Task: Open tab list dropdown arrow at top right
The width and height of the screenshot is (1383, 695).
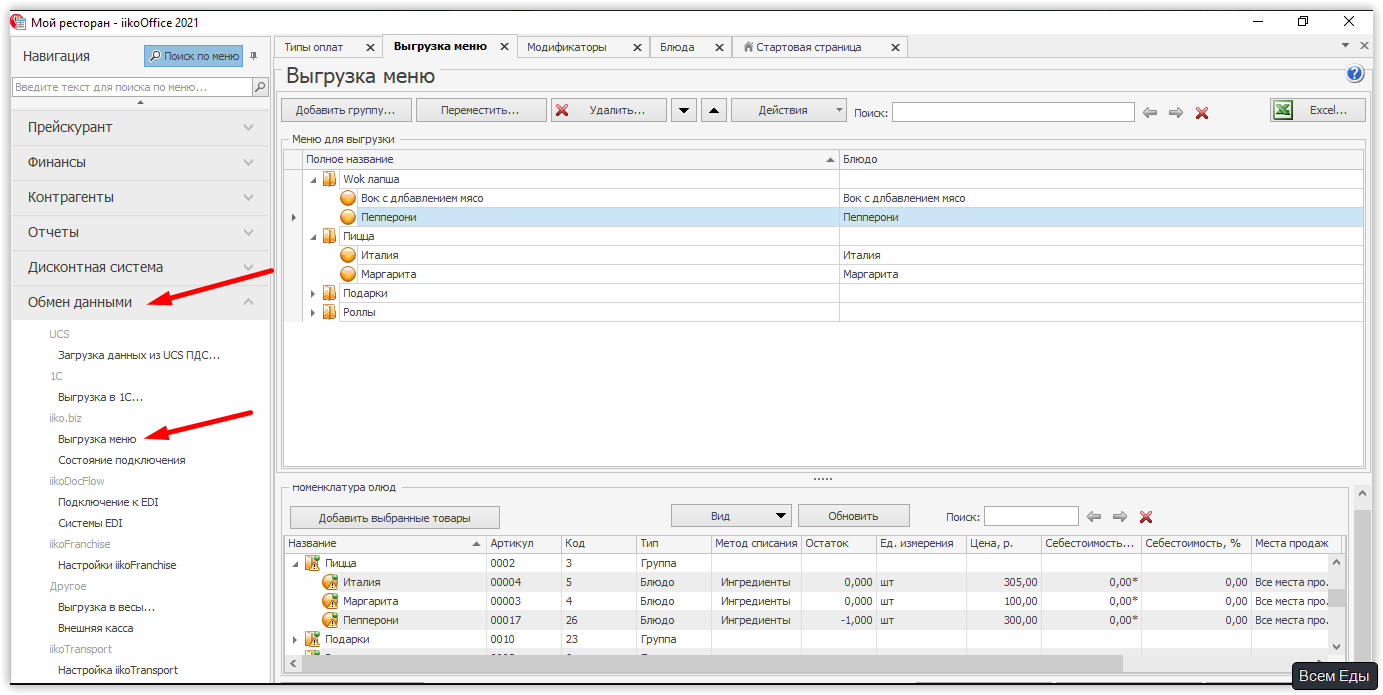Action: click(x=1346, y=46)
